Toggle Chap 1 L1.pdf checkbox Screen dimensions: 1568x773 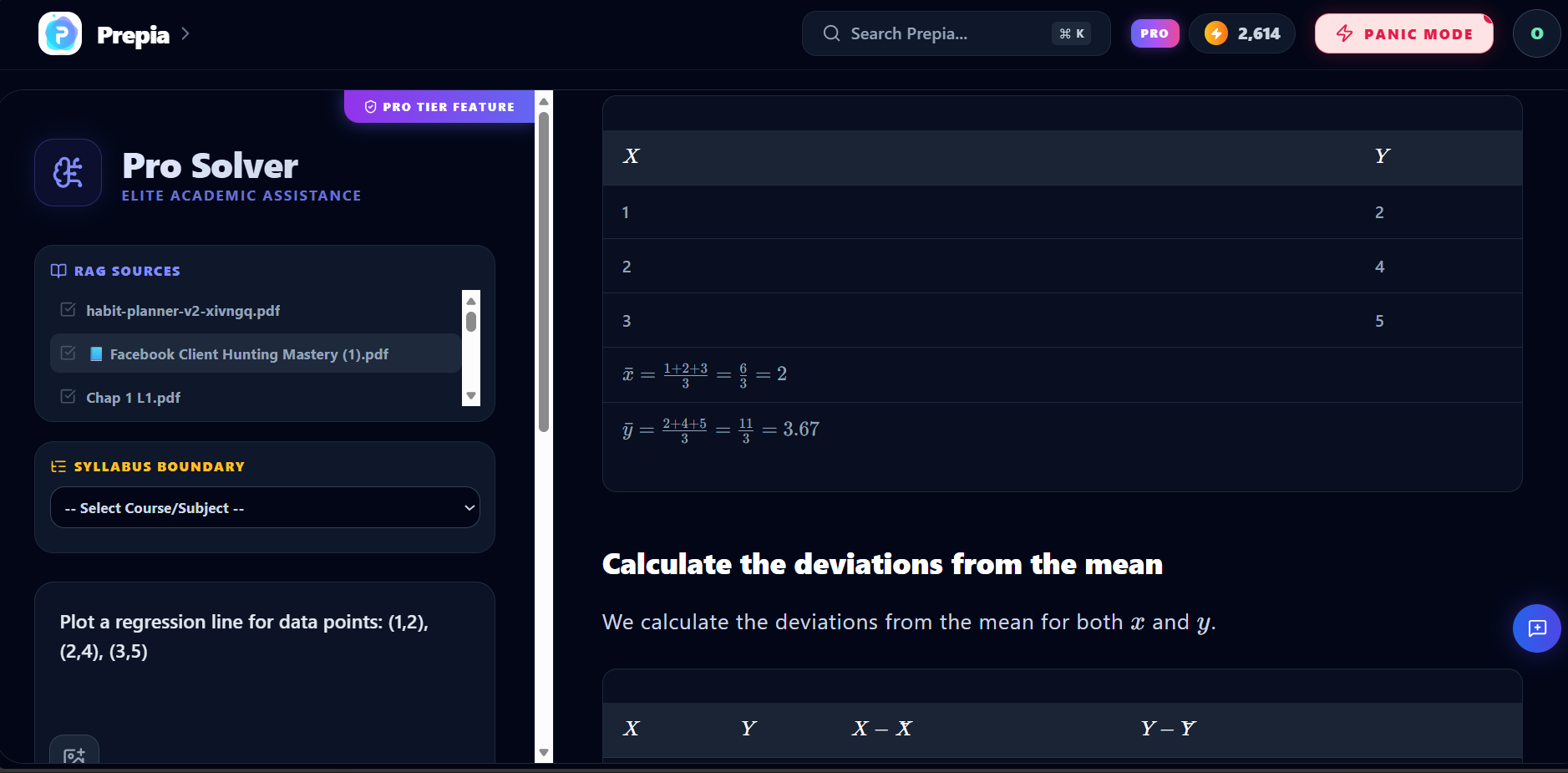click(69, 397)
